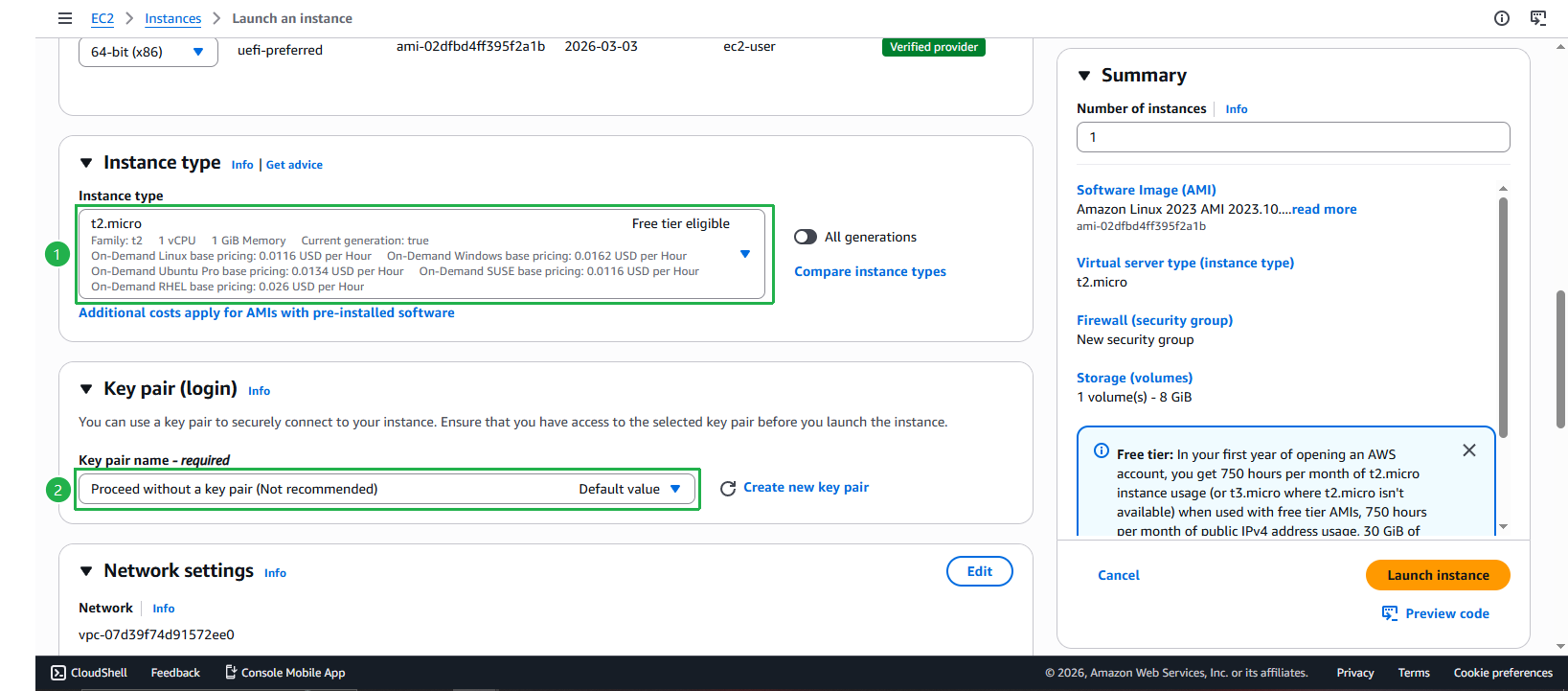Collapse the Summary panel
Screen dimensions: 1568x691
tap(1084, 76)
